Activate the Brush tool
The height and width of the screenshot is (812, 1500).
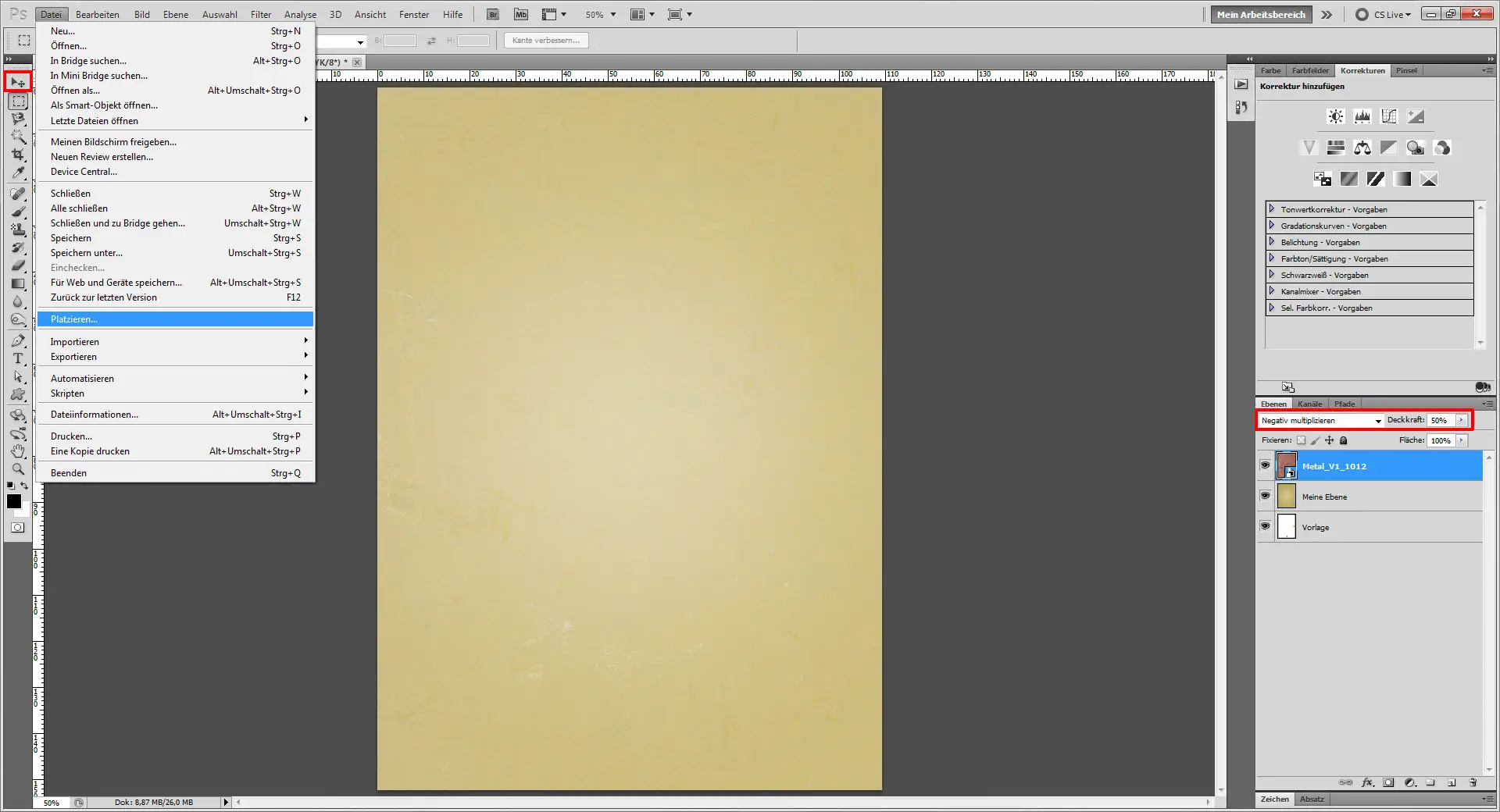coord(18,211)
